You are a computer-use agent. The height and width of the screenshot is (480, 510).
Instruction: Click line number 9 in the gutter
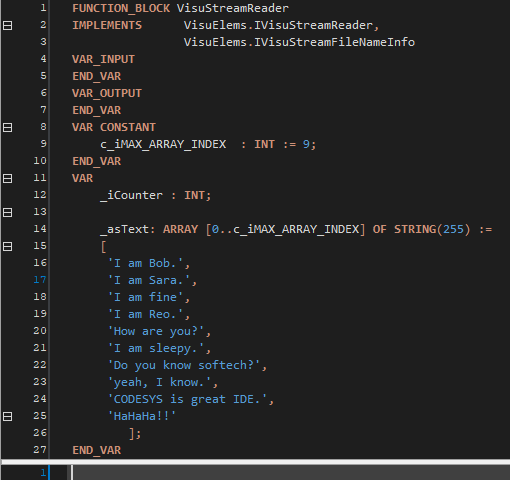[x=43, y=144]
